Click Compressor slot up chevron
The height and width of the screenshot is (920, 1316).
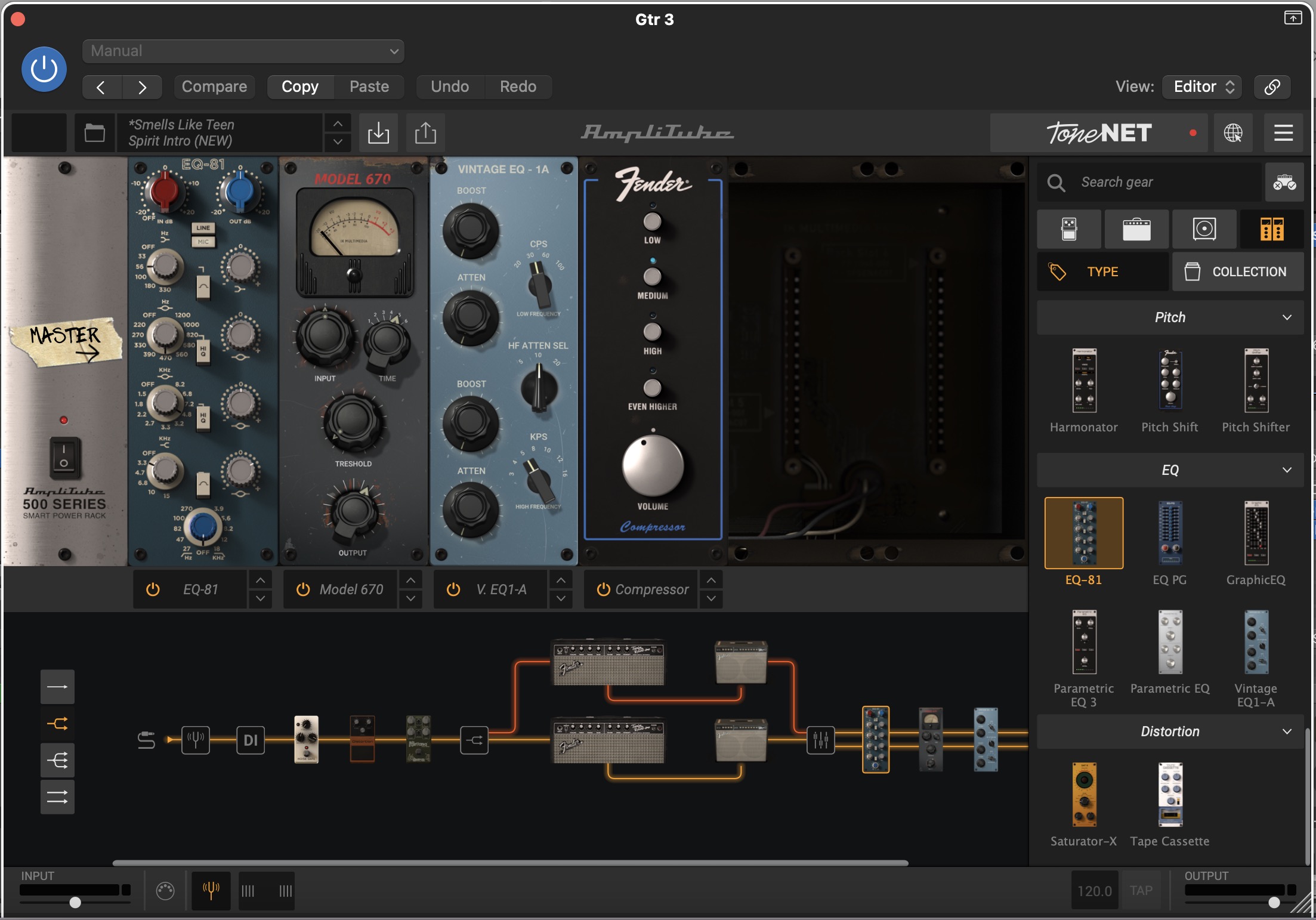click(x=711, y=580)
